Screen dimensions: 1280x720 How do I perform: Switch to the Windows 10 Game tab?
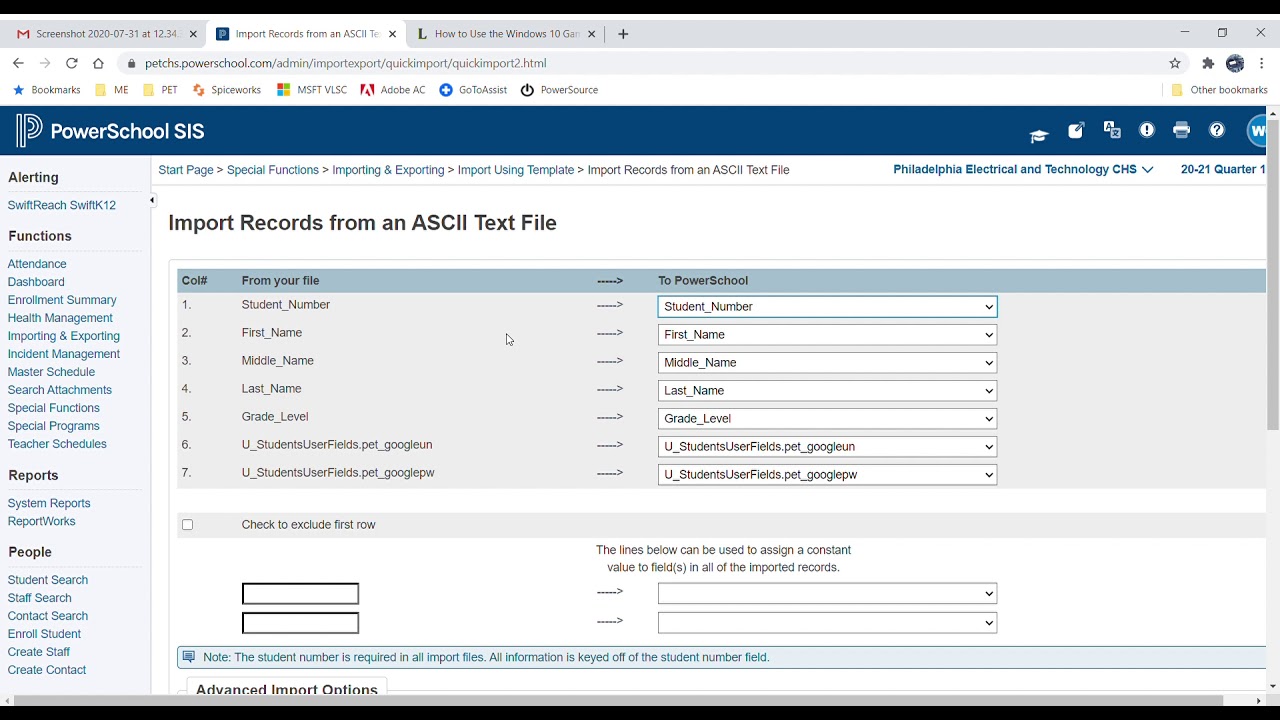[506, 34]
